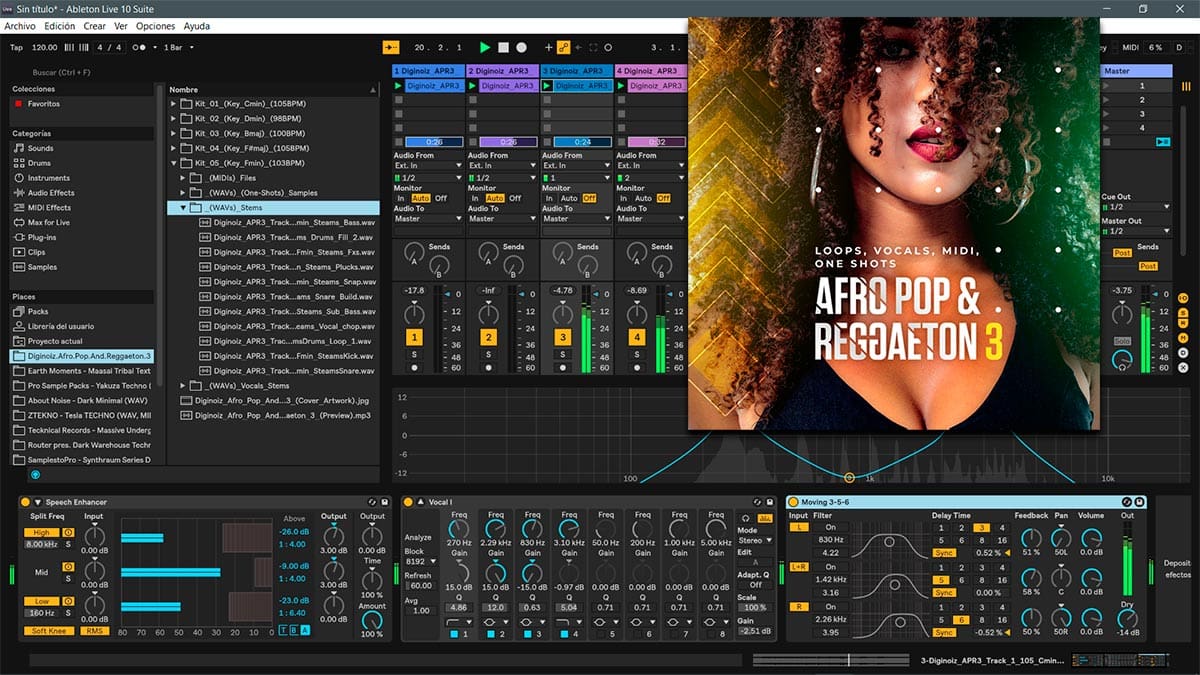
Task: Select the Samples category icon
Action: point(19,267)
